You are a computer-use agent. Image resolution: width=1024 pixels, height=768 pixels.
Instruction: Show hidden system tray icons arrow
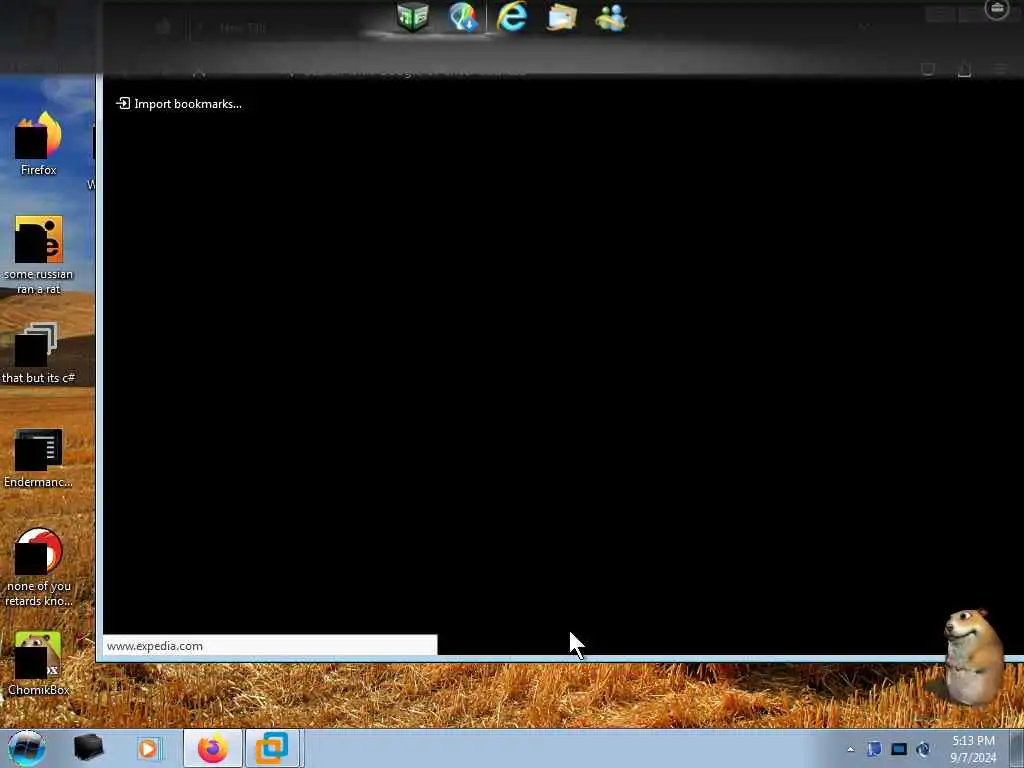(850, 750)
